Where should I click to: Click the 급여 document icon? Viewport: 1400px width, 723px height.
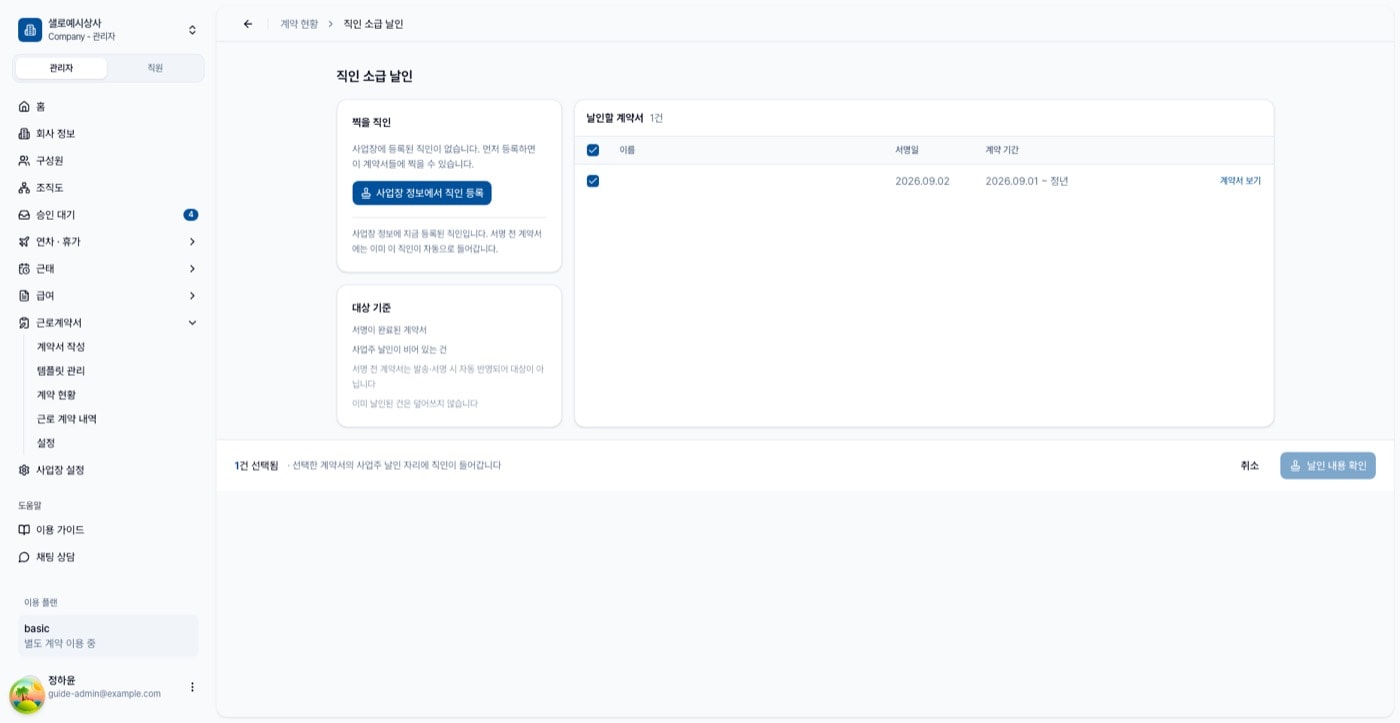(x=24, y=295)
